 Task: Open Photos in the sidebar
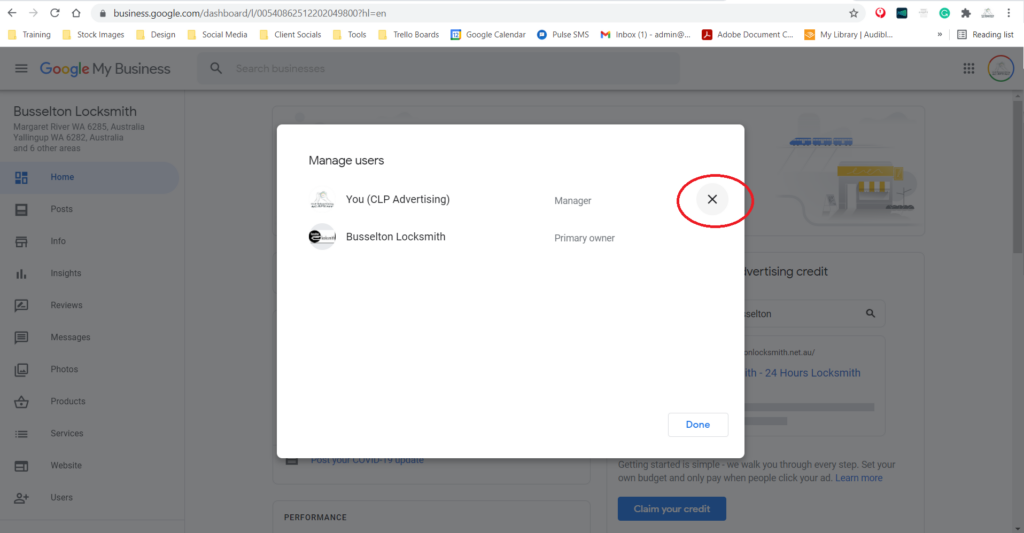89,369
